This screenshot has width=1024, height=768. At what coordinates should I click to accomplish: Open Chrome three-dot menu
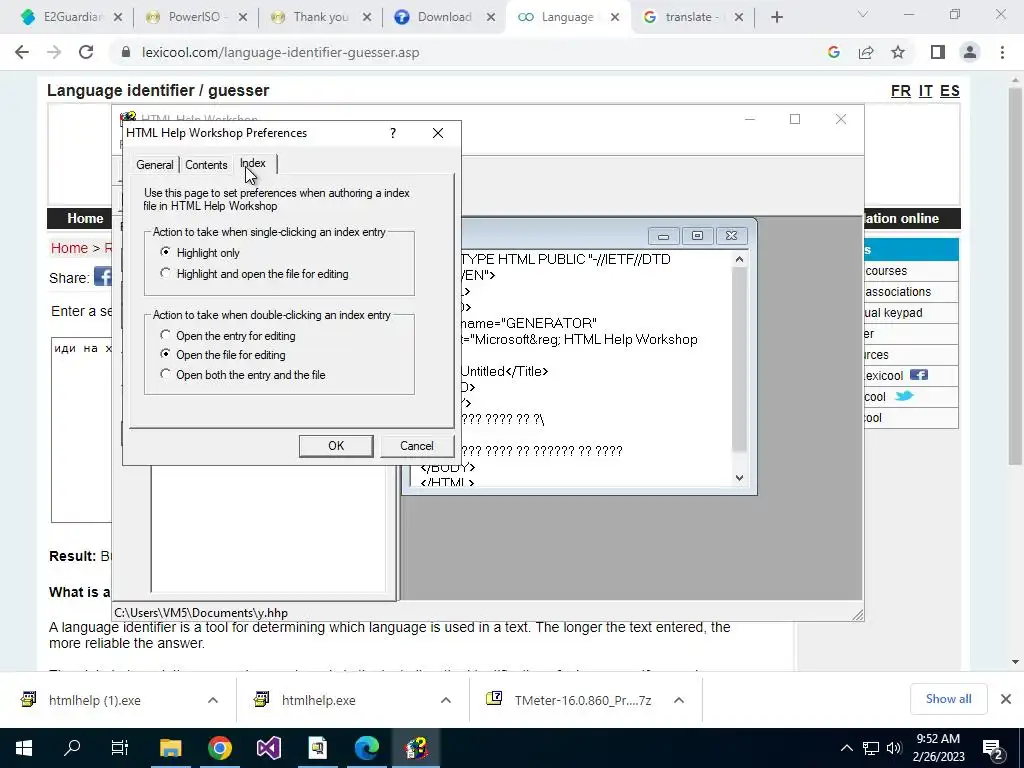(1002, 52)
